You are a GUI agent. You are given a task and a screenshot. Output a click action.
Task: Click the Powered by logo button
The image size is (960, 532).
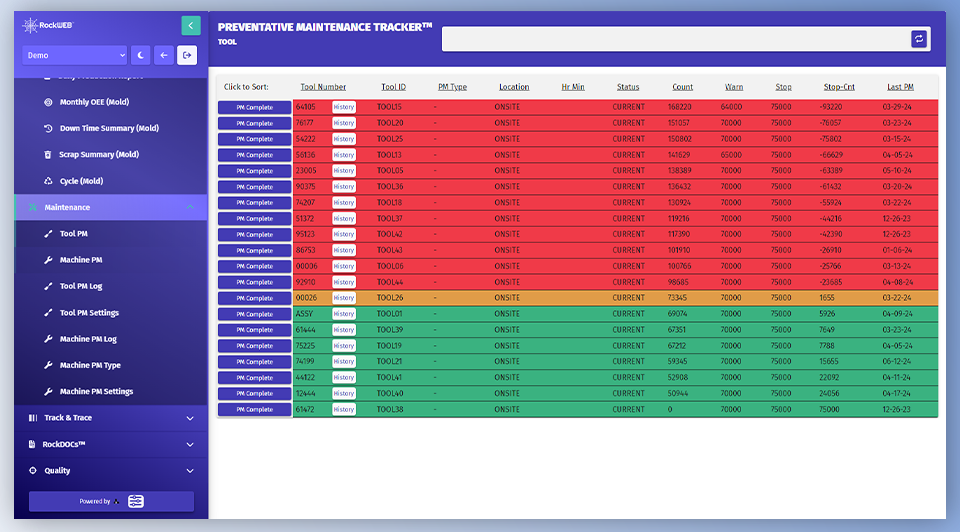(x=111, y=501)
